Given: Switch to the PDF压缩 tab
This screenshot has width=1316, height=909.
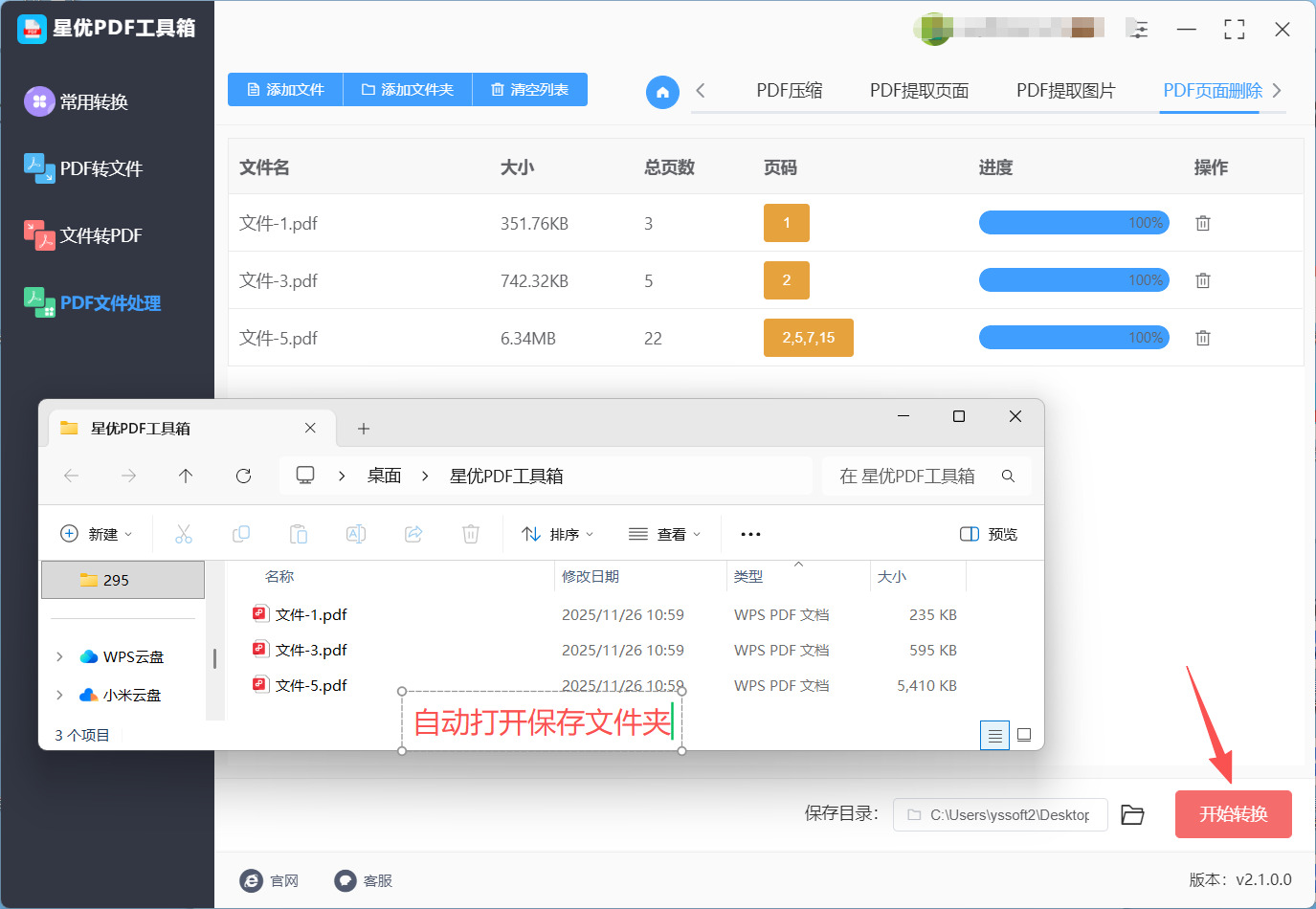Looking at the screenshot, I should pyautogui.click(x=790, y=91).
